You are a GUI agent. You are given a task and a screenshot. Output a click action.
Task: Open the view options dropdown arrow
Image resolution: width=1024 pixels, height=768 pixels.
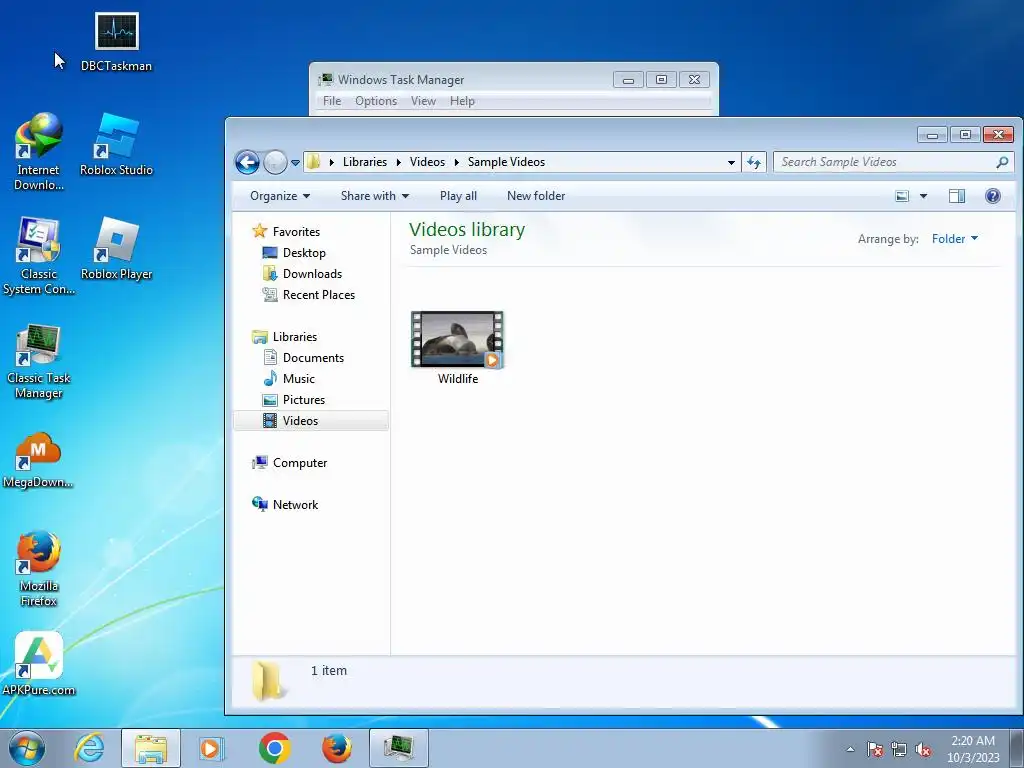coord(923,196)
